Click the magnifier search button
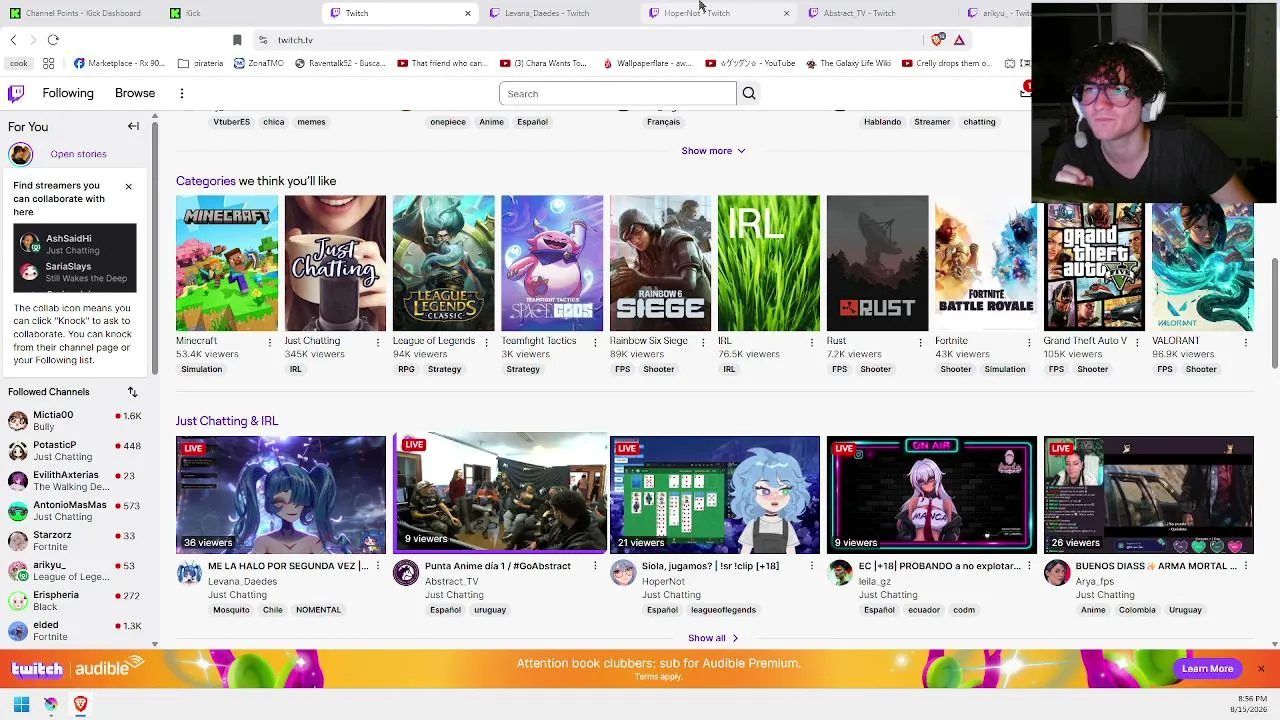Screen dimensions: 1280x720 click(749, 94)
